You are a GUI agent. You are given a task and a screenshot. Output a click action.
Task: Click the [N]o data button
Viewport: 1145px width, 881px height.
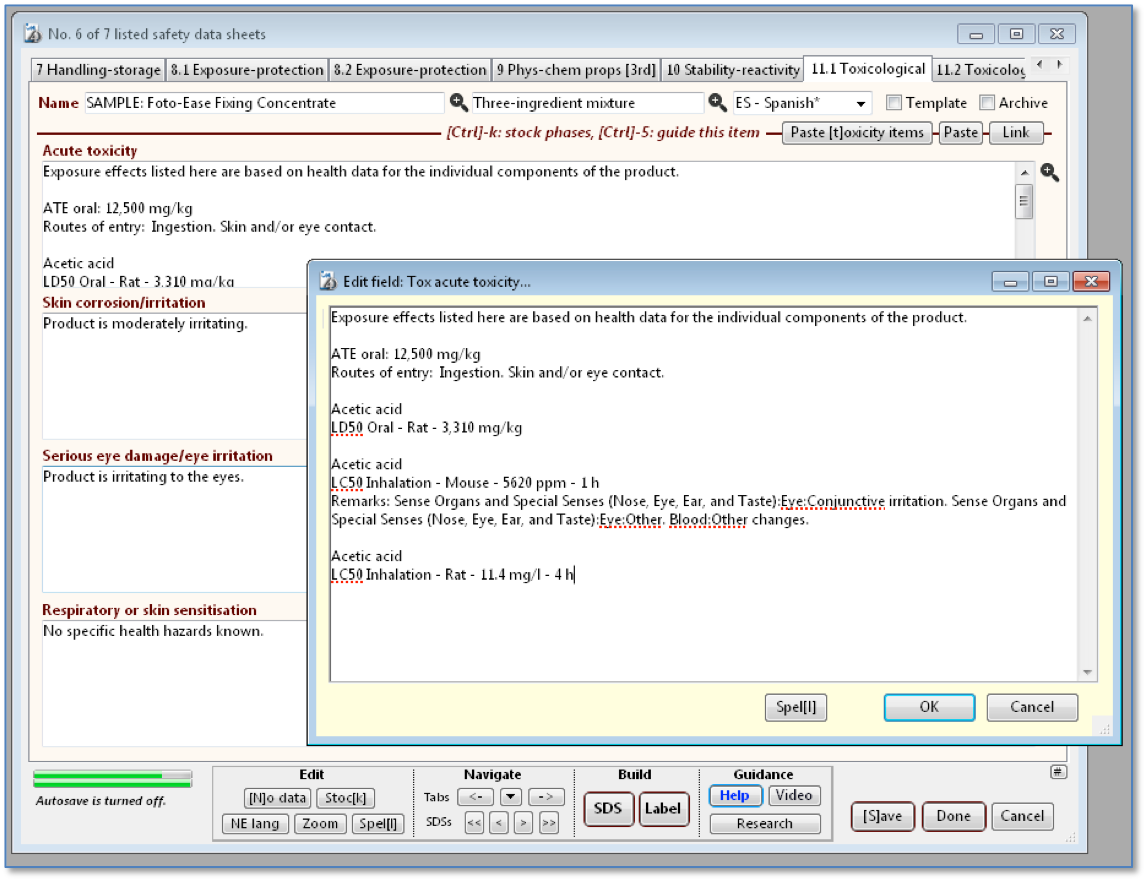(277, 798)
